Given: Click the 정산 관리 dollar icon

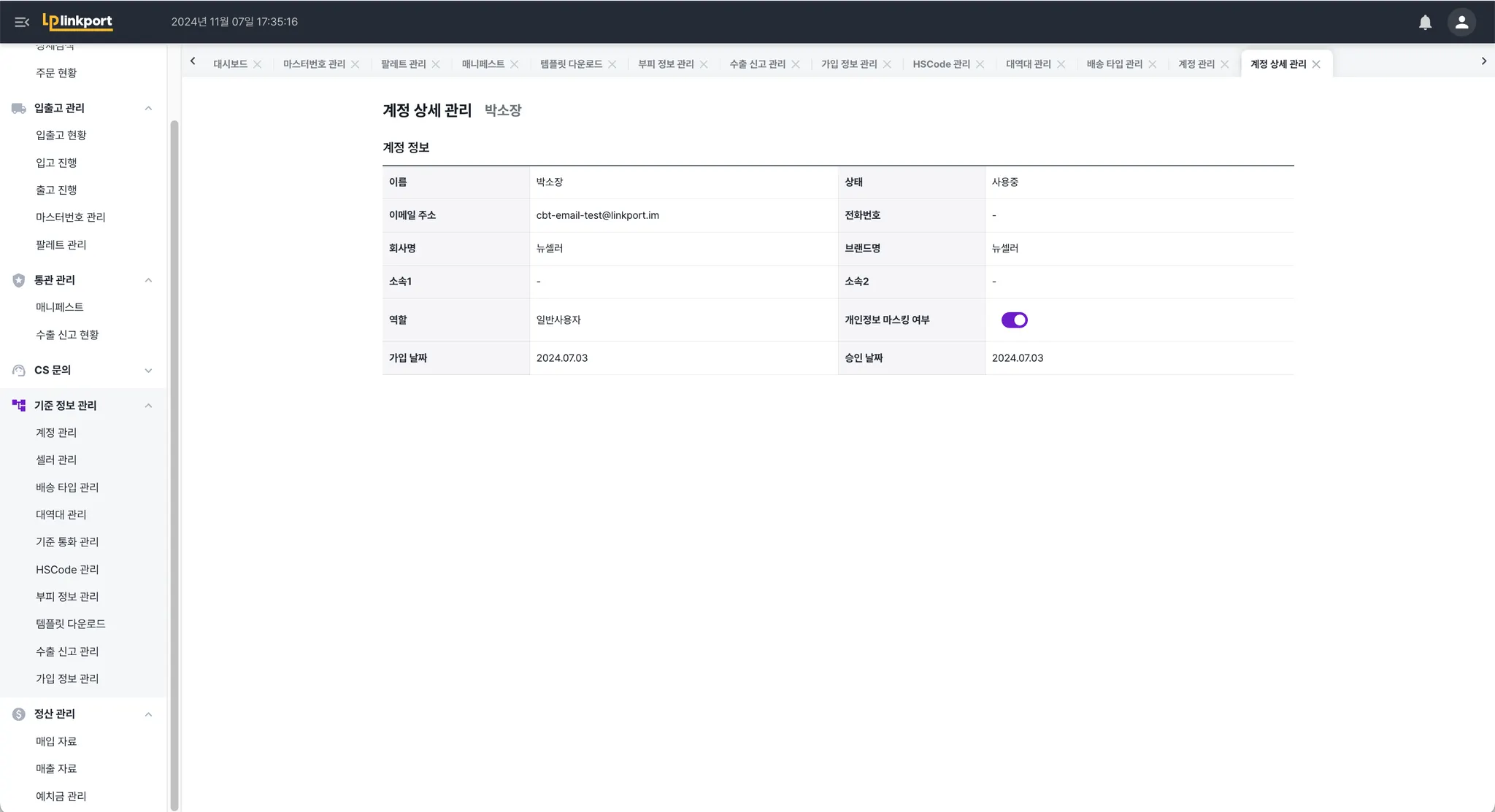Looking at the screenshot, I should 19,714.
